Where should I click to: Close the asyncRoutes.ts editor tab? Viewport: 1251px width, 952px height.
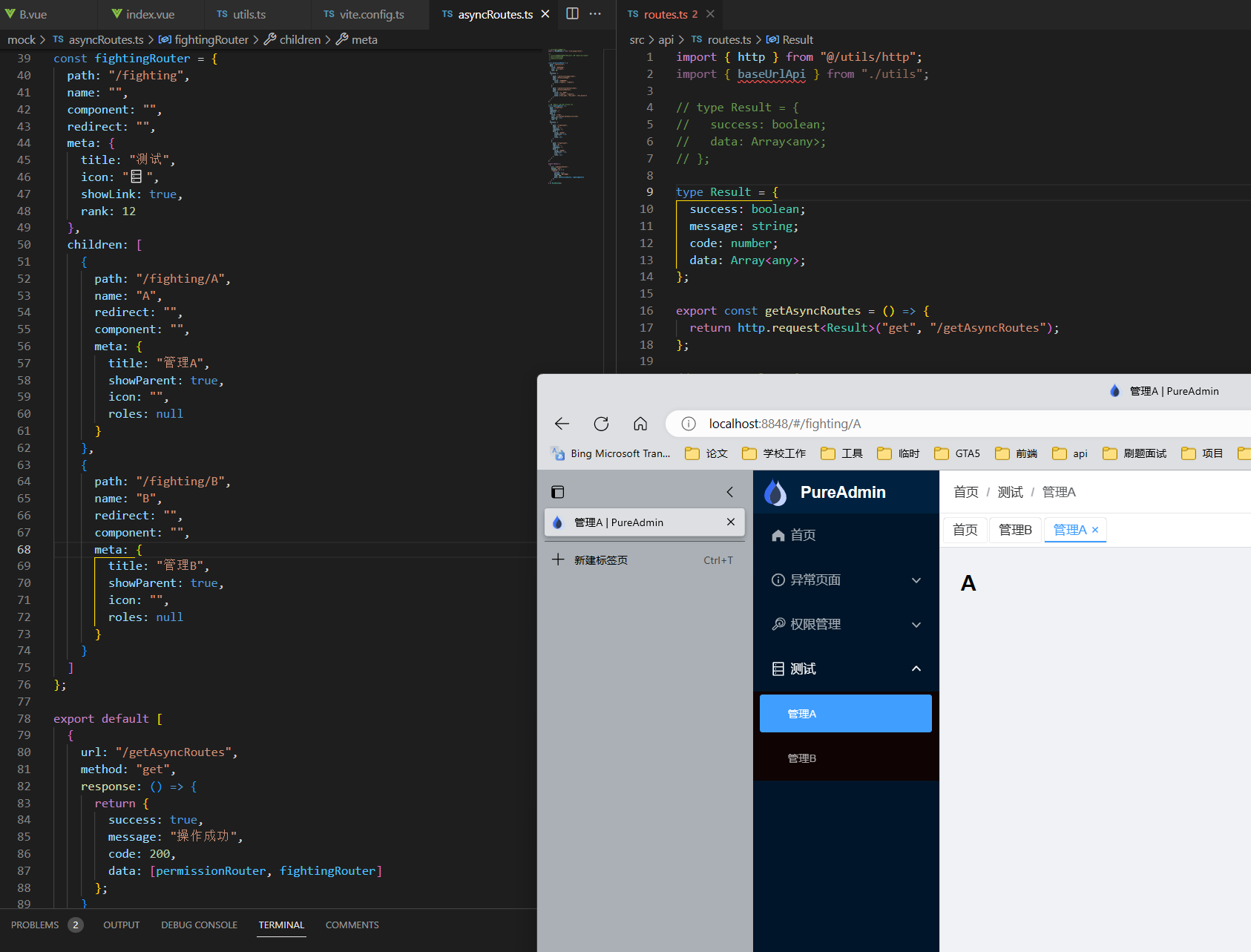545,14
